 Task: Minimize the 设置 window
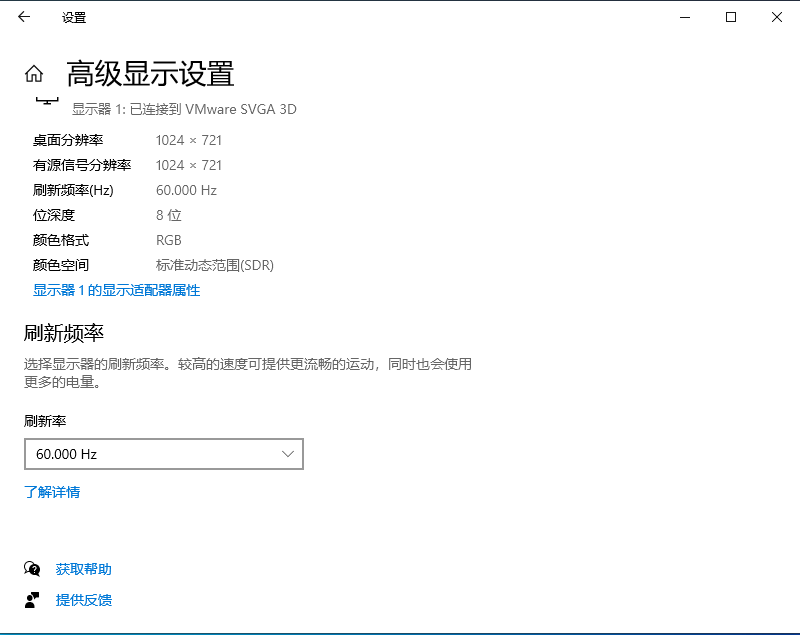point(685,17)
